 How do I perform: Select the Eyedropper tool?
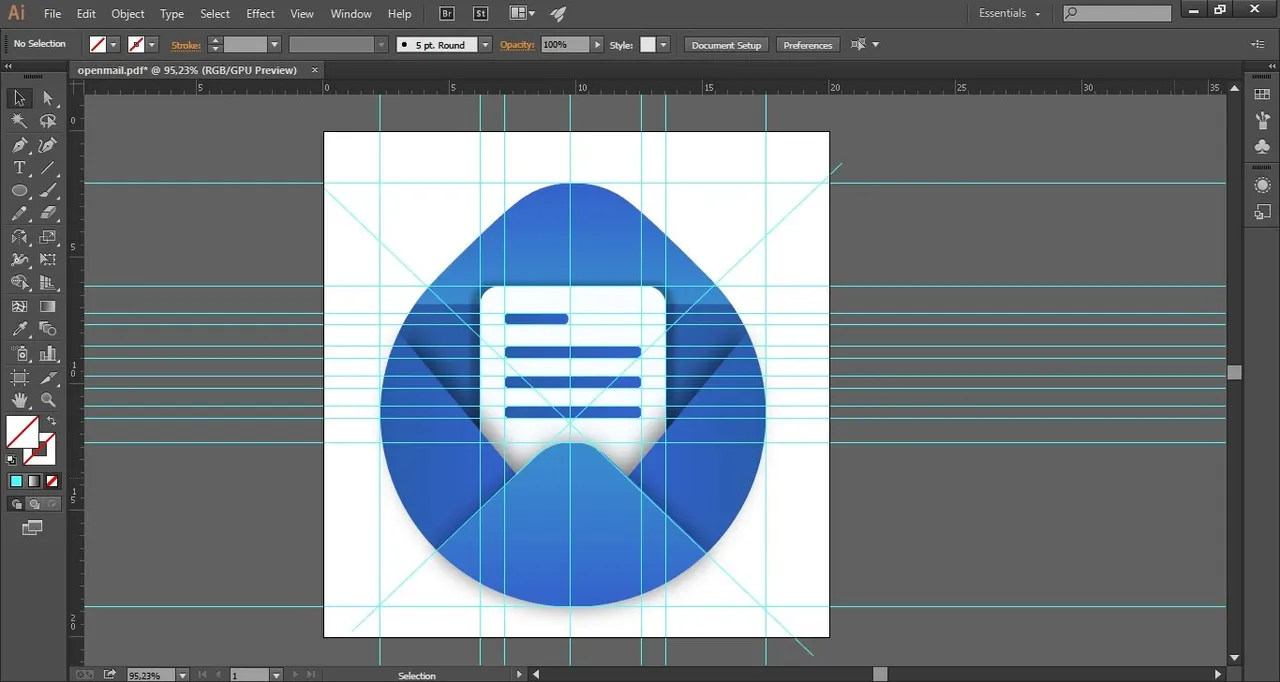click(x=19, y=329)
